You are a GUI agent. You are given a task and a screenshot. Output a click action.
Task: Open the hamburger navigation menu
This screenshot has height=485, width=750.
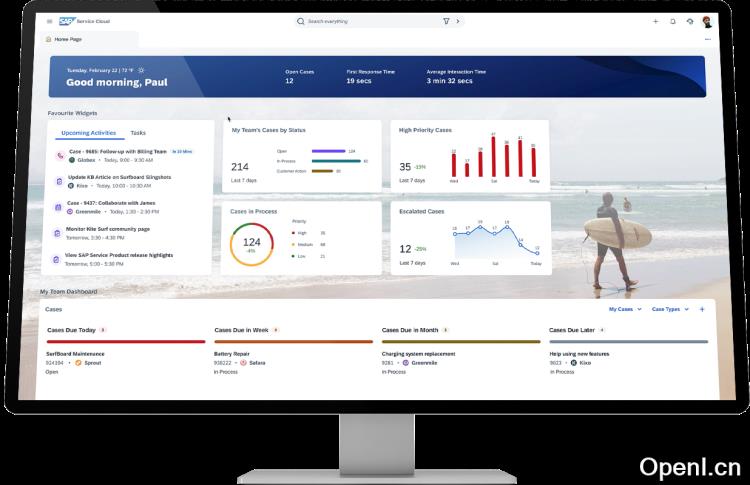pyautogui.click(x=49, y=21)
